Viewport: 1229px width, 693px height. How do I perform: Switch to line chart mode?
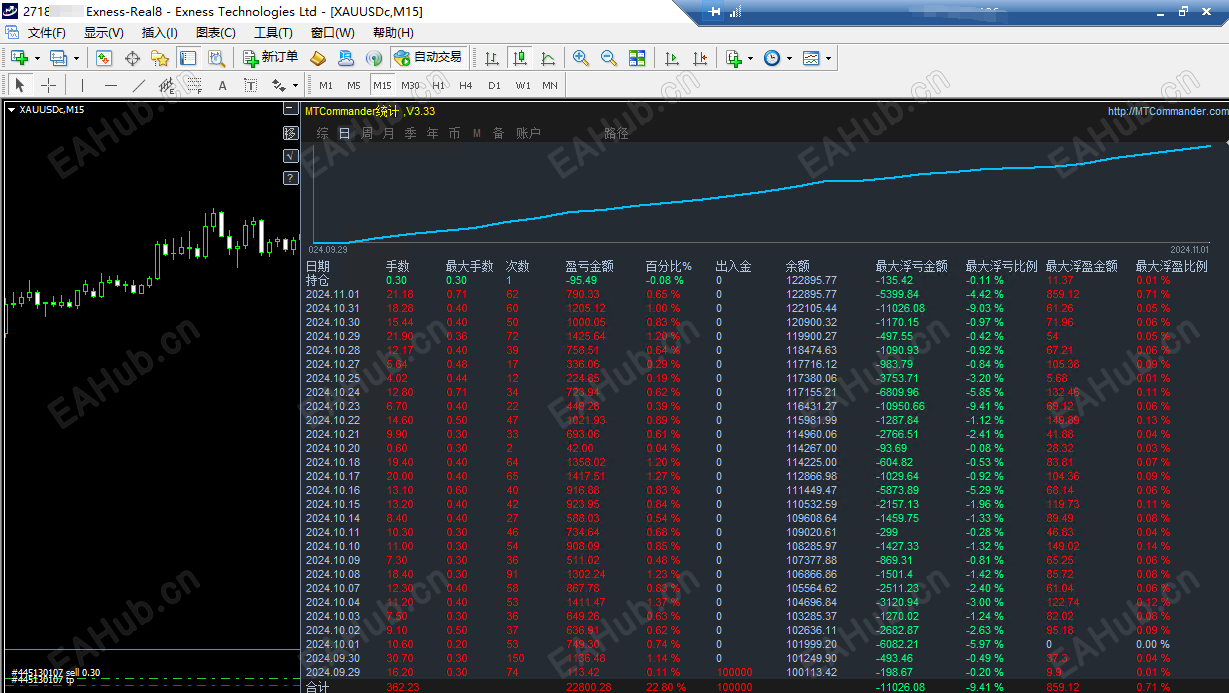click(547, 58)
